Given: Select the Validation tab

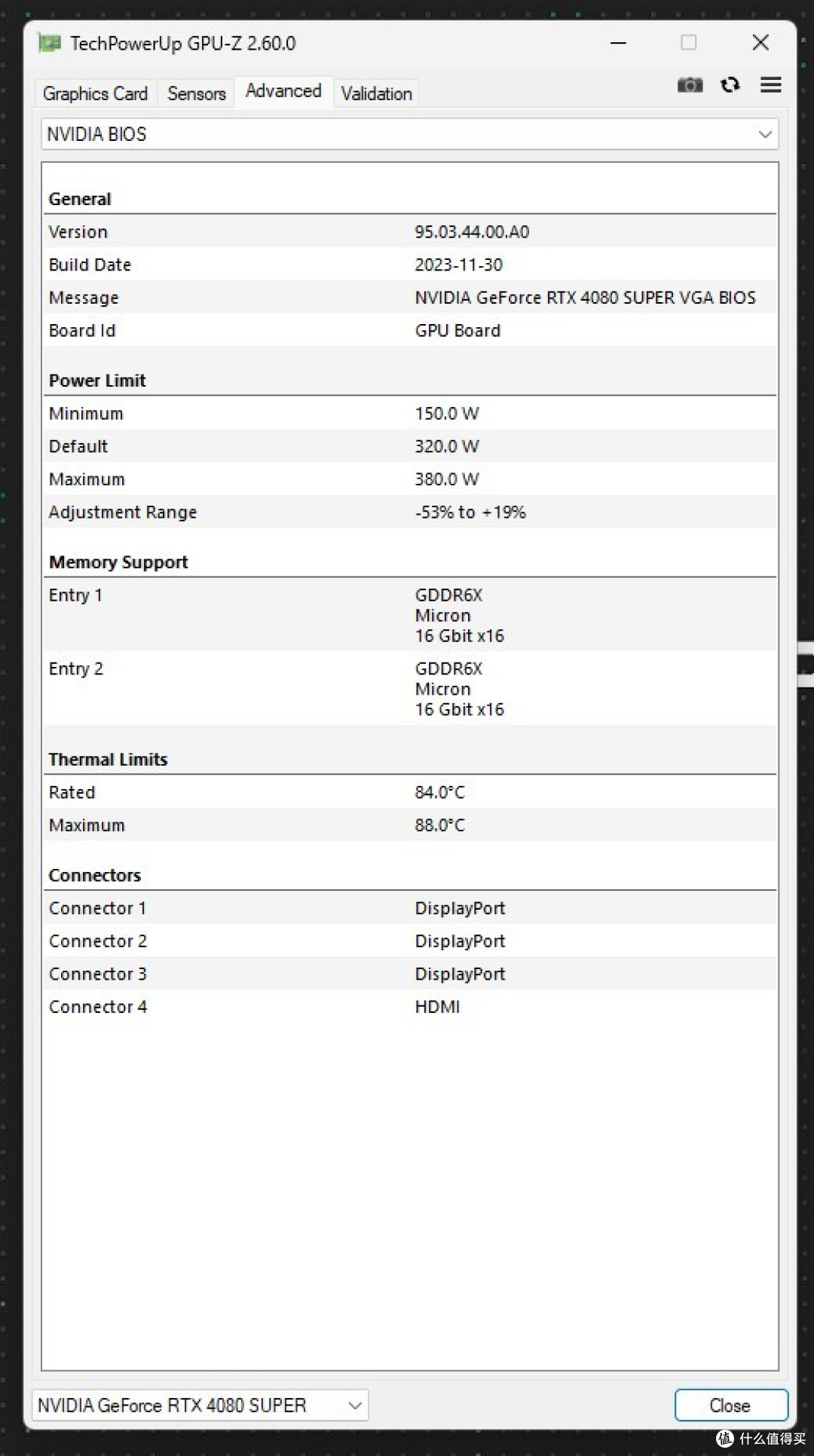Looking at the screenshot, I should [x=376, y=93].
